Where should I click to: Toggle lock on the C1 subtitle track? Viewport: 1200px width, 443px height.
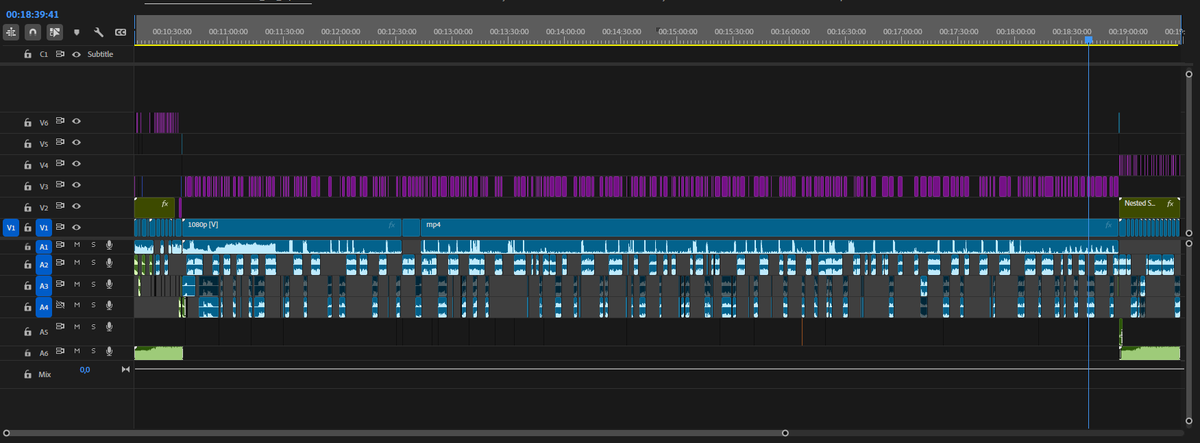pyautogui.click(x=28, y=54)
